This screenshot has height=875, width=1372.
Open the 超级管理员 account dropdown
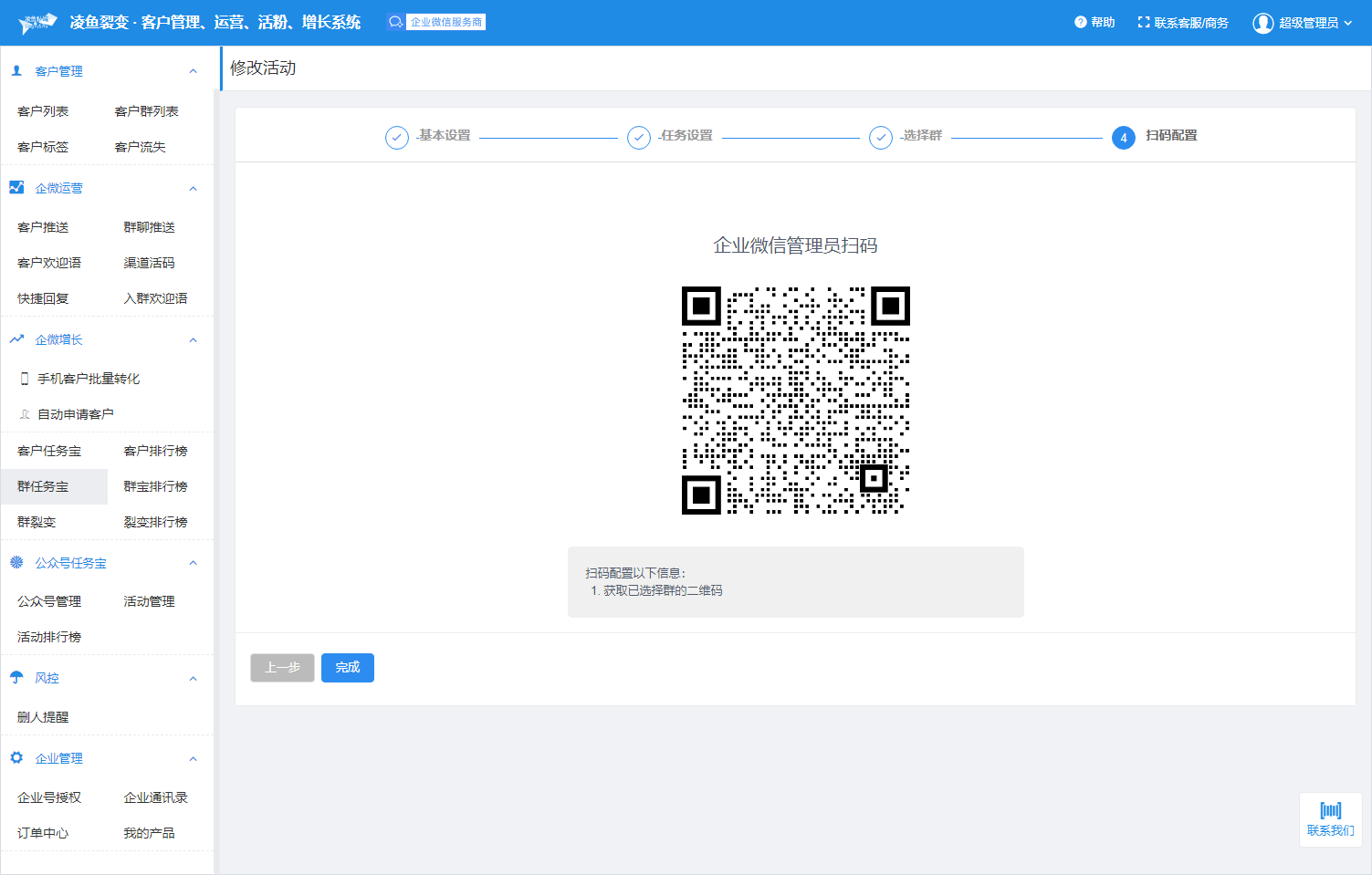(1347, 23)
